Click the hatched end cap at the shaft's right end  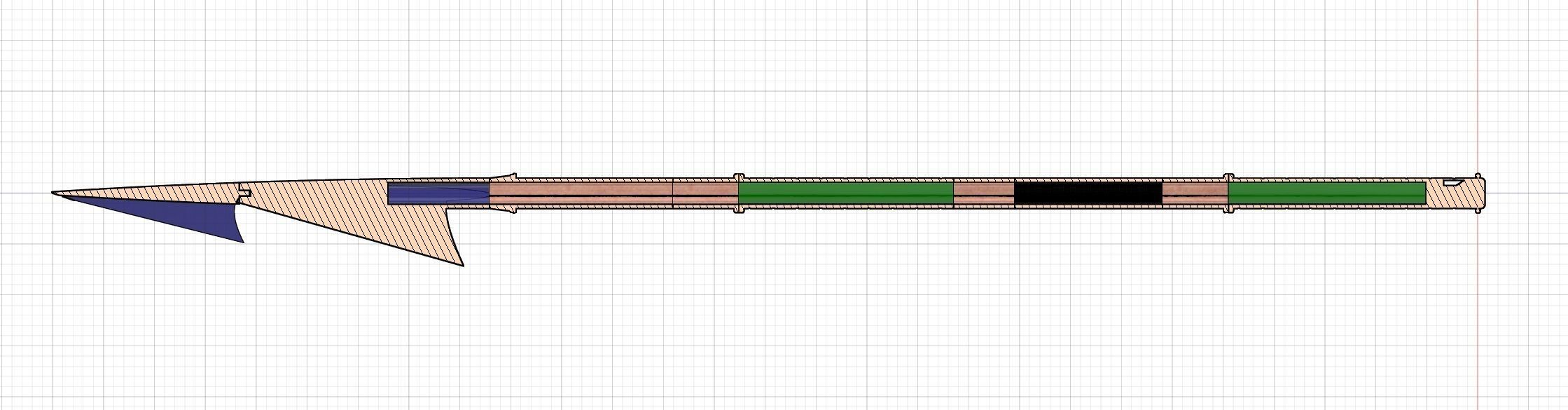(1457, 193)
